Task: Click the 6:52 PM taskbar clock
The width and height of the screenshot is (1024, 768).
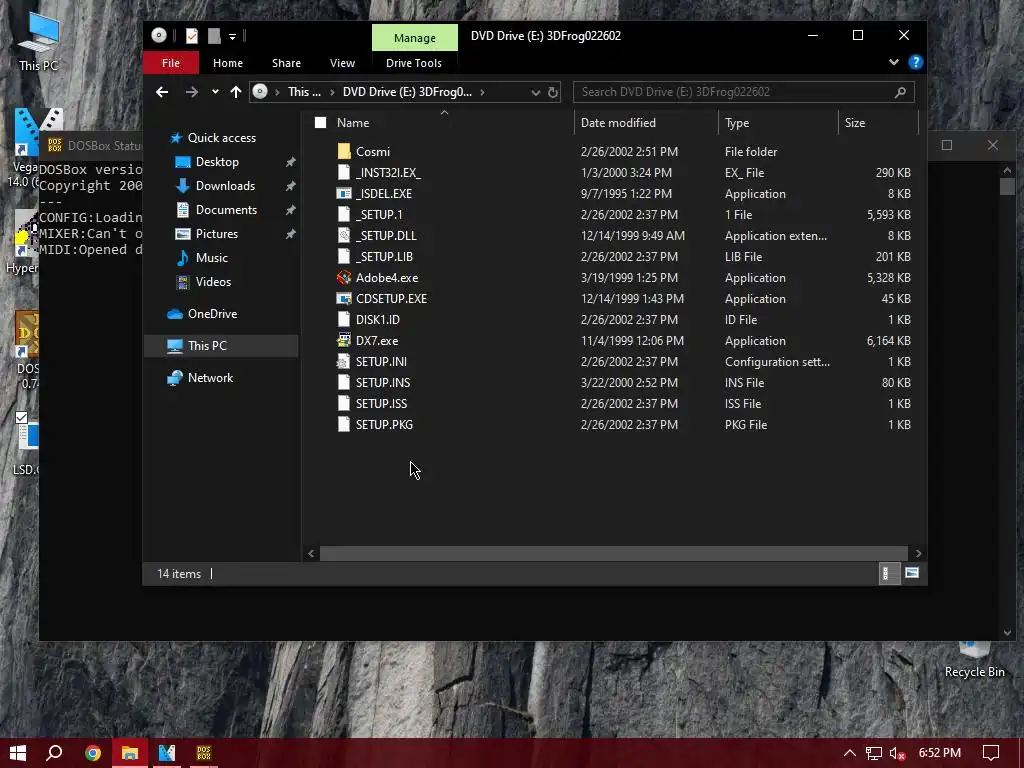Action: pos(939,753)
